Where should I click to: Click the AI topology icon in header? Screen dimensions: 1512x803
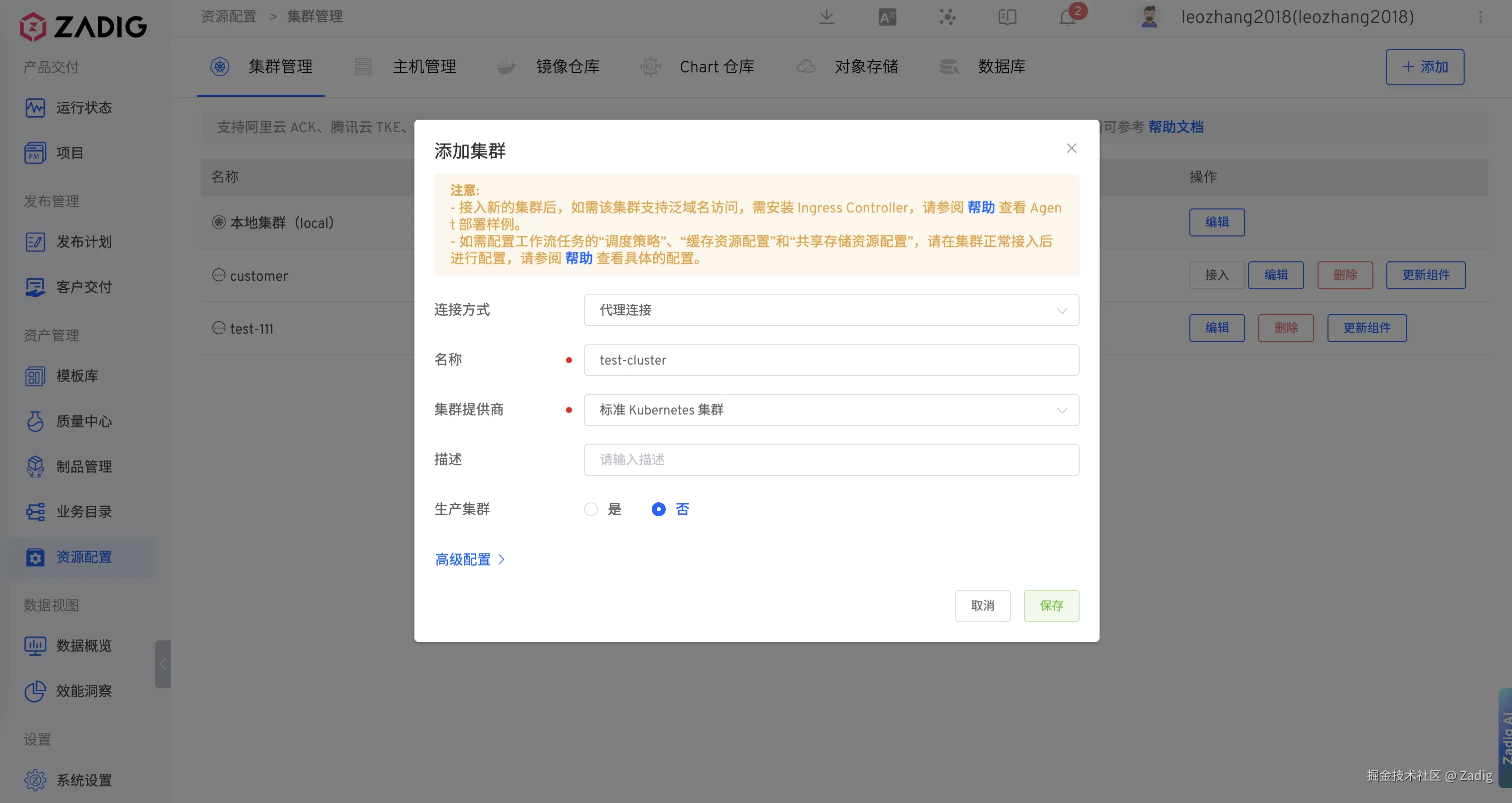coord(947,17)
